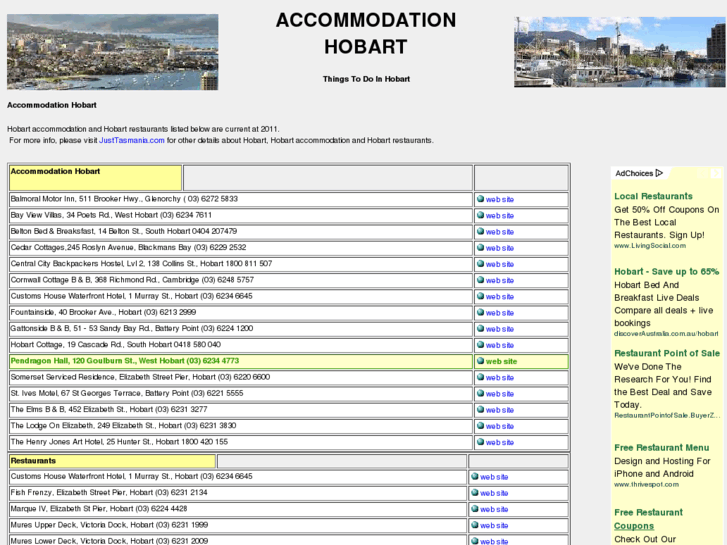Viewport: 727px width, 545px height.
Task: Click globe icon in Fountainside row
Action: pyautogui.click(x=480, y=313)
